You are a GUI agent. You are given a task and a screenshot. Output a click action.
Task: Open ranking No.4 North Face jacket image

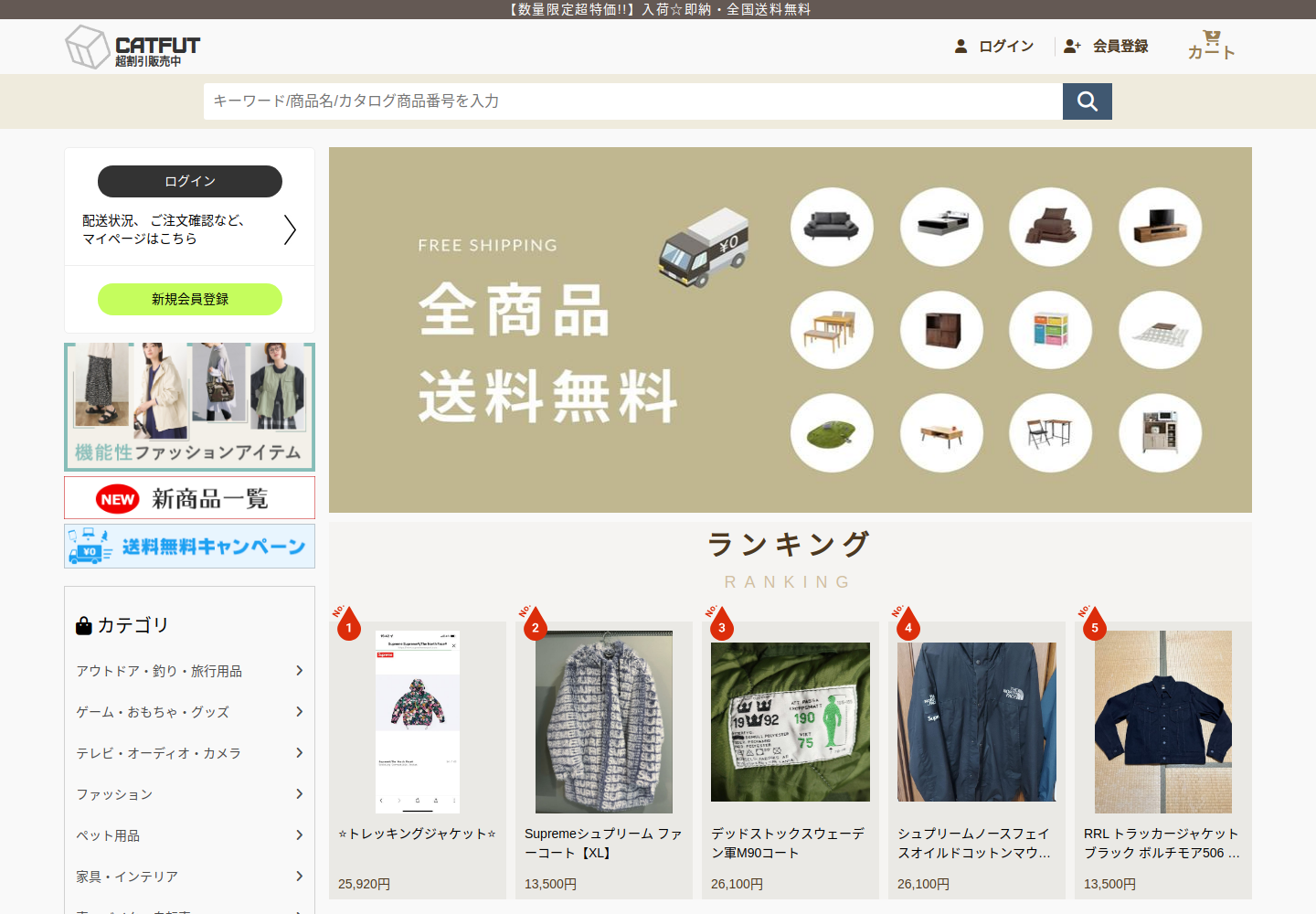click(x=977, y=722)
